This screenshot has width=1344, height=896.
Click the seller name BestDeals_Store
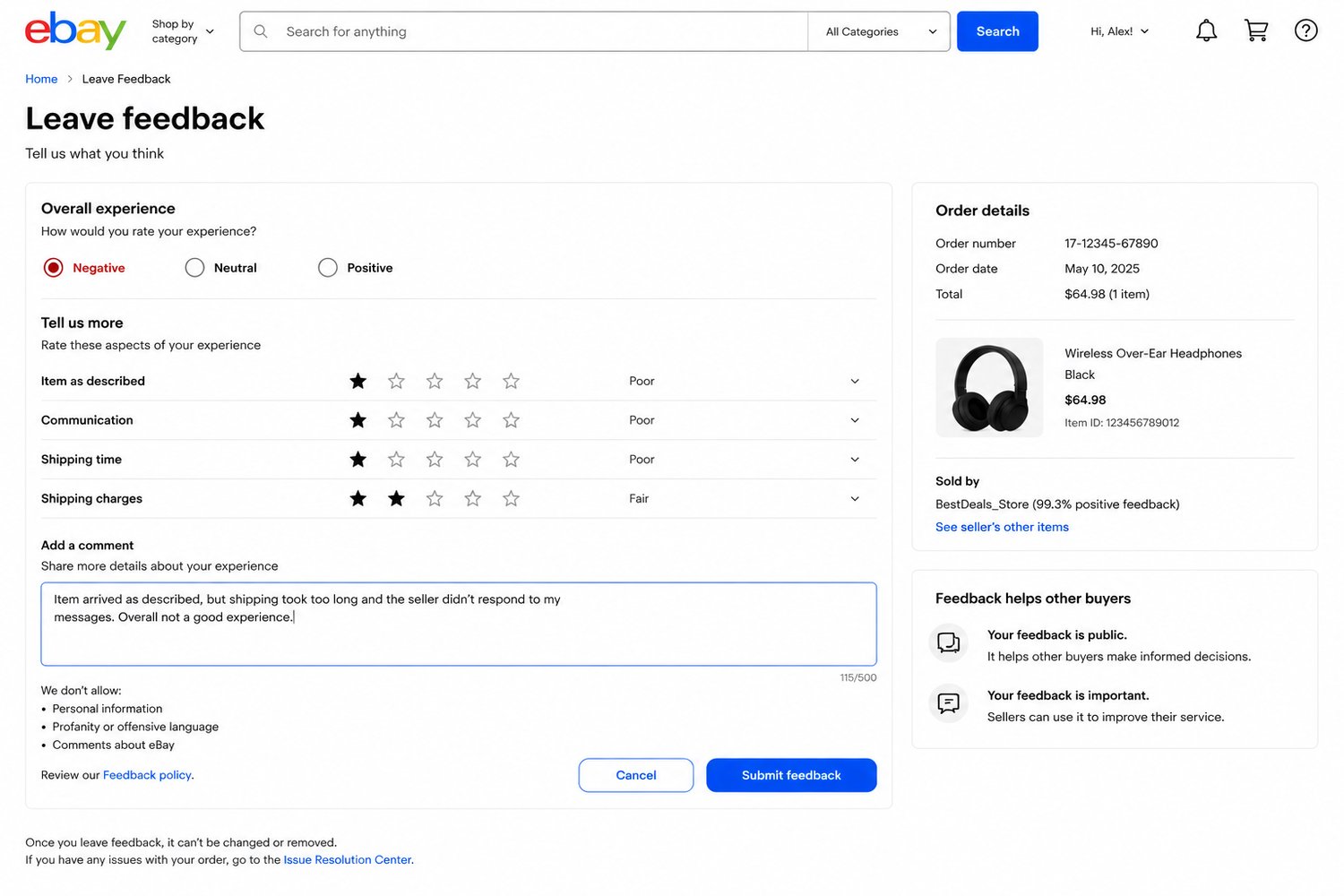982,504
